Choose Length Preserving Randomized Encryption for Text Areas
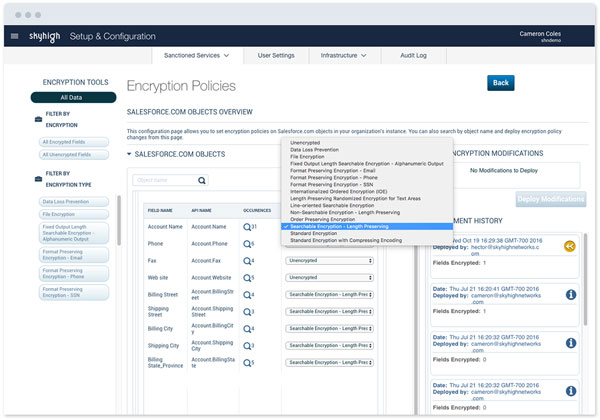This screenshot has width=600, height=420. point(367,199)
